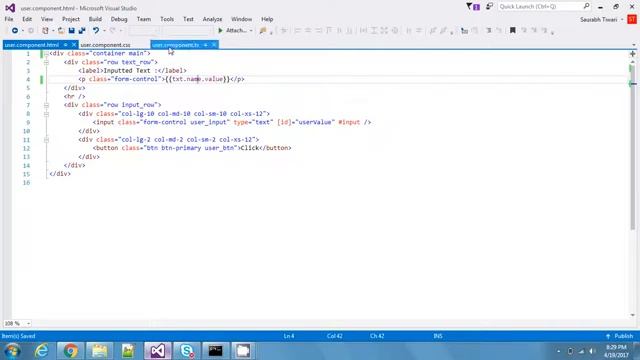Viewport: 640px width, 360px height.
Task: Open the Tools menu
Action: coord(167,19)
